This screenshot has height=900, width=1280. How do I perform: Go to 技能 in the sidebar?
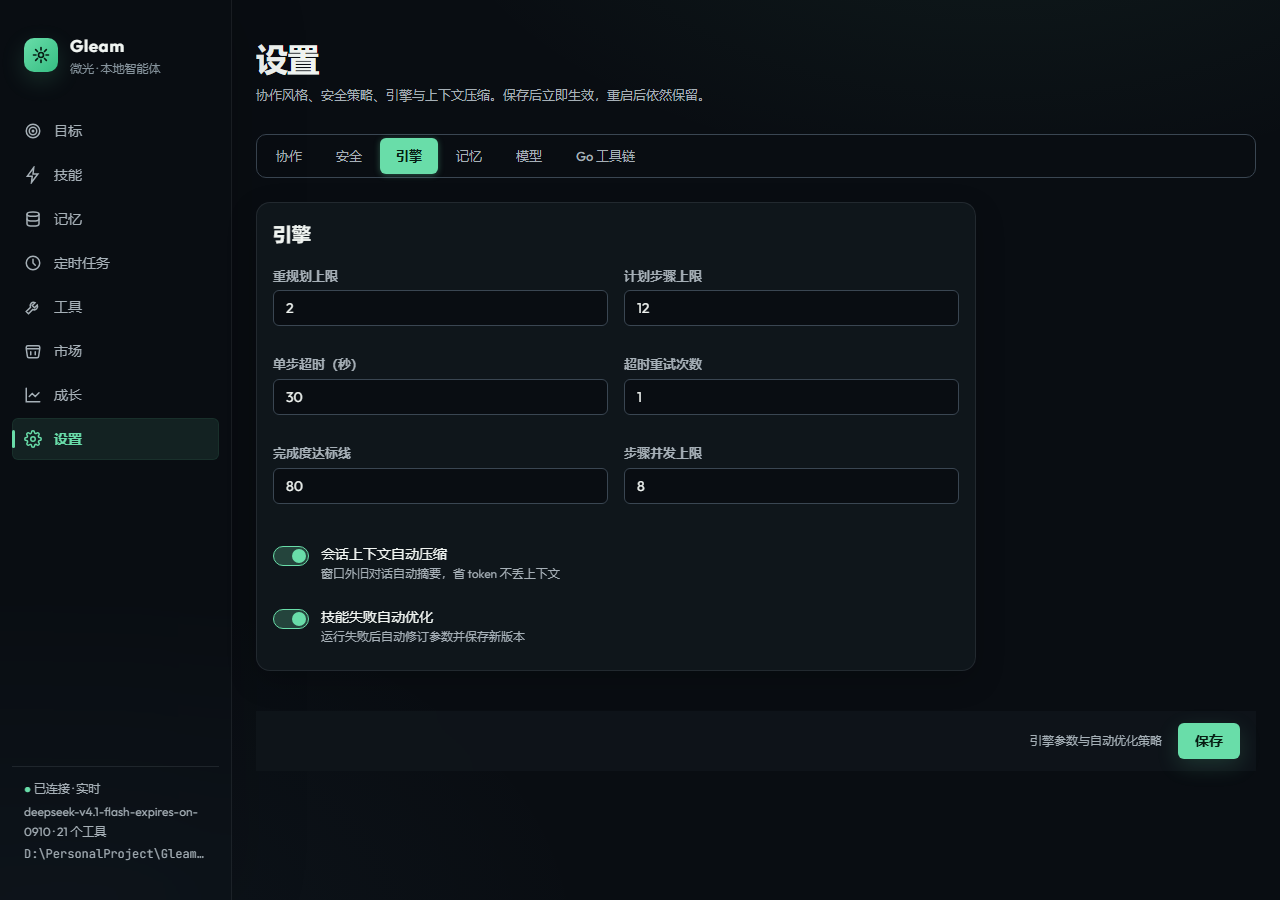click(115, 175)
